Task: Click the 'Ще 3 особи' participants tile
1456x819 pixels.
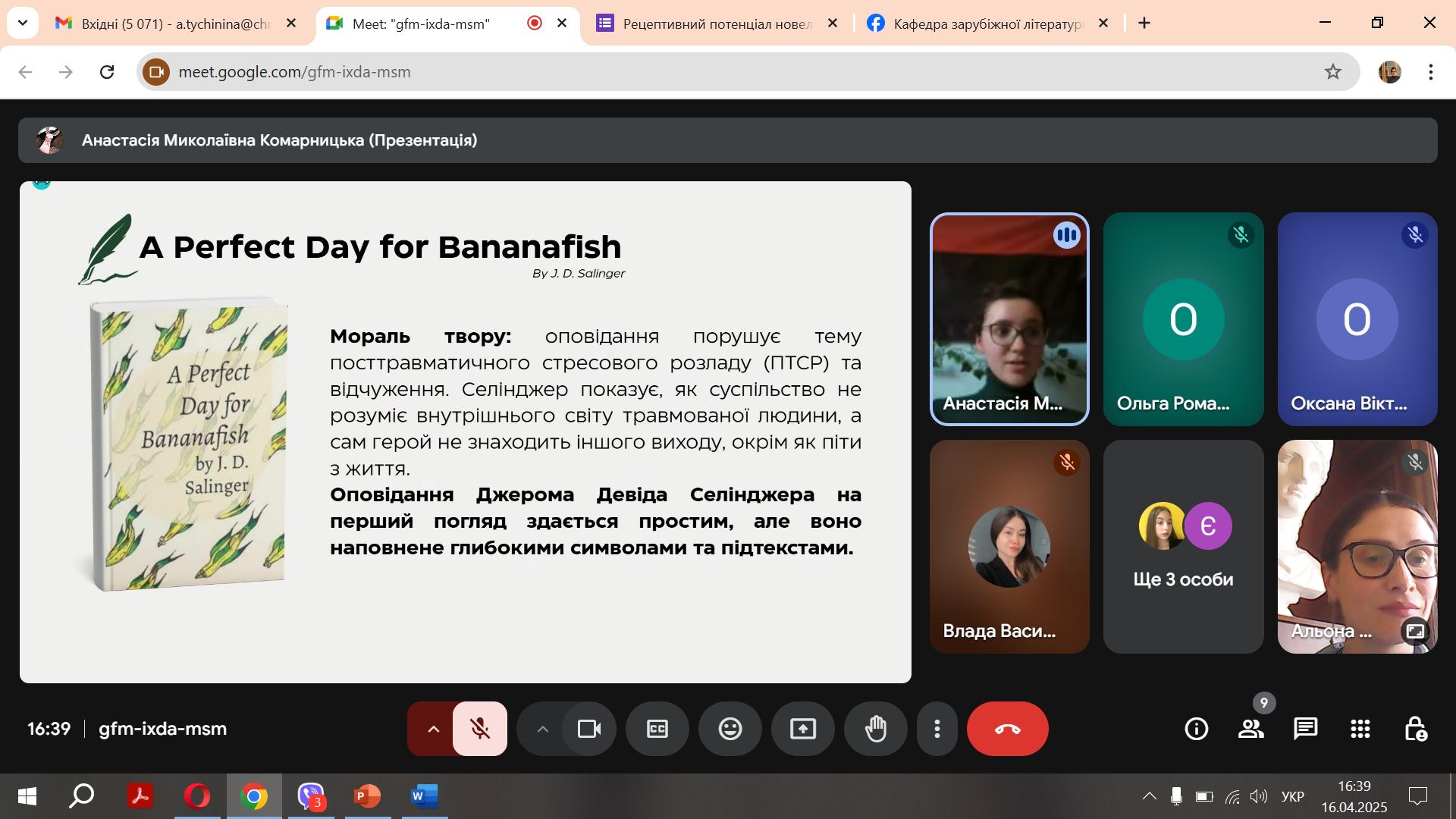Action: 1183,547
